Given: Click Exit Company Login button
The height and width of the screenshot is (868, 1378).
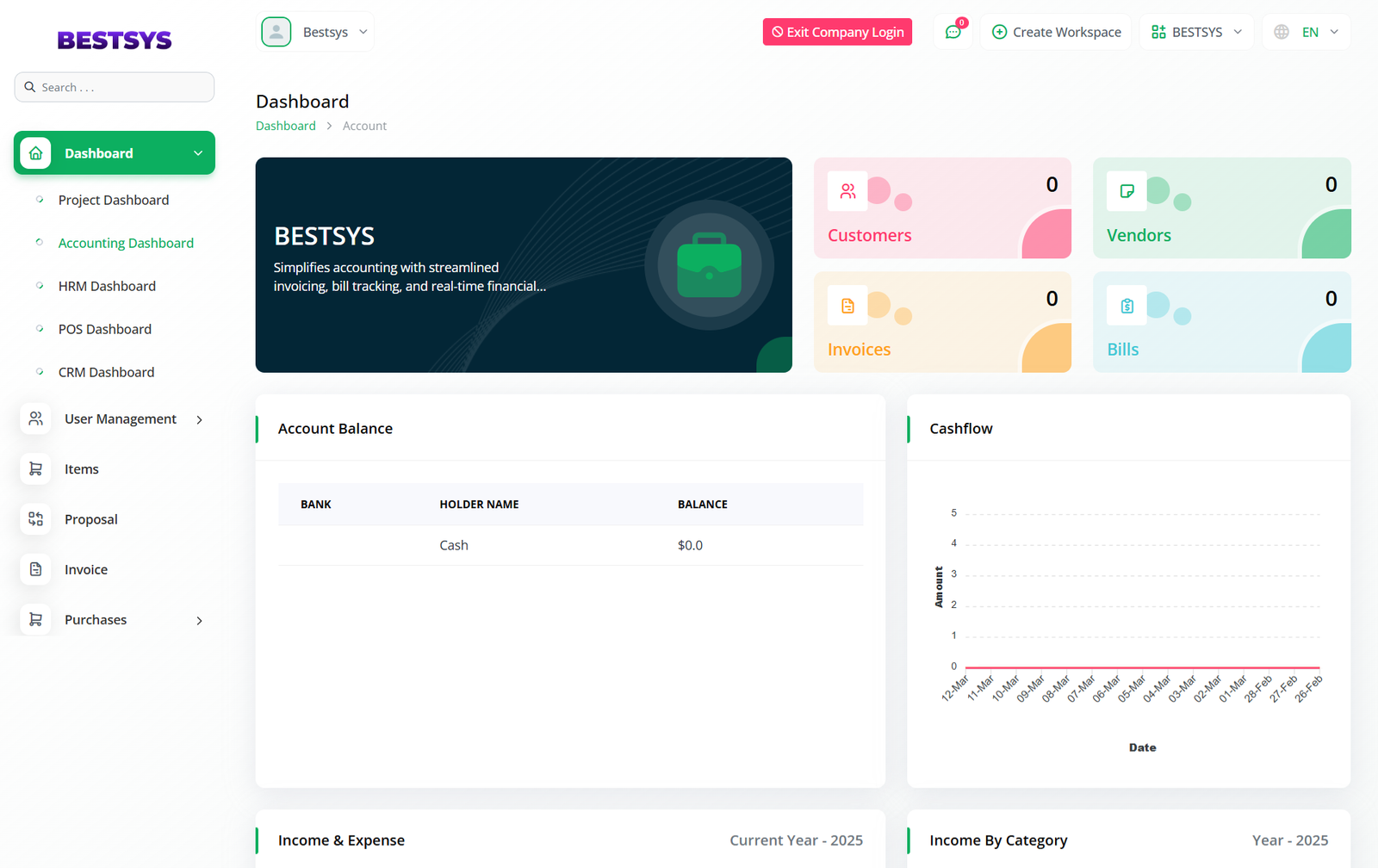Looking at the screenshot, I should point(837,32).
